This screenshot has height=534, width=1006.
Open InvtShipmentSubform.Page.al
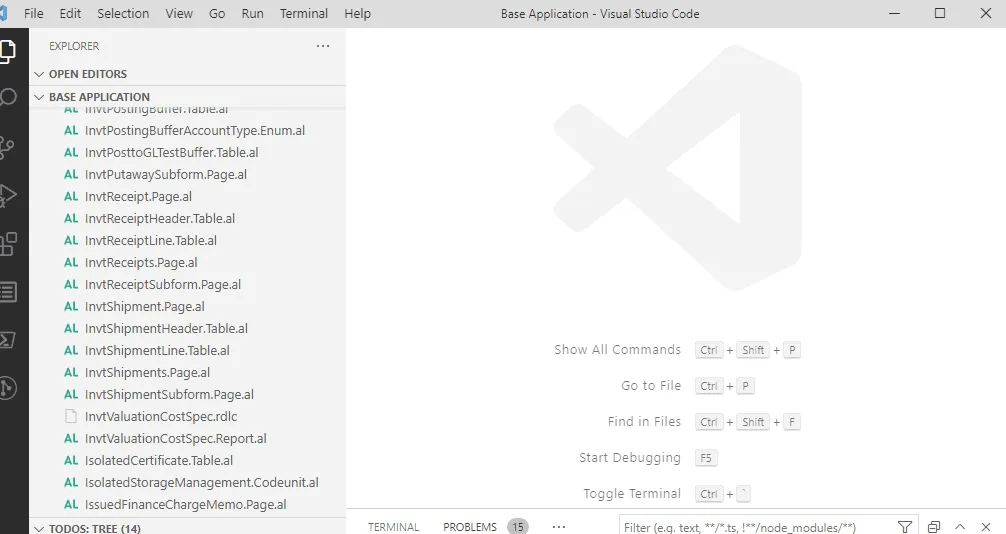coord(169,395)
